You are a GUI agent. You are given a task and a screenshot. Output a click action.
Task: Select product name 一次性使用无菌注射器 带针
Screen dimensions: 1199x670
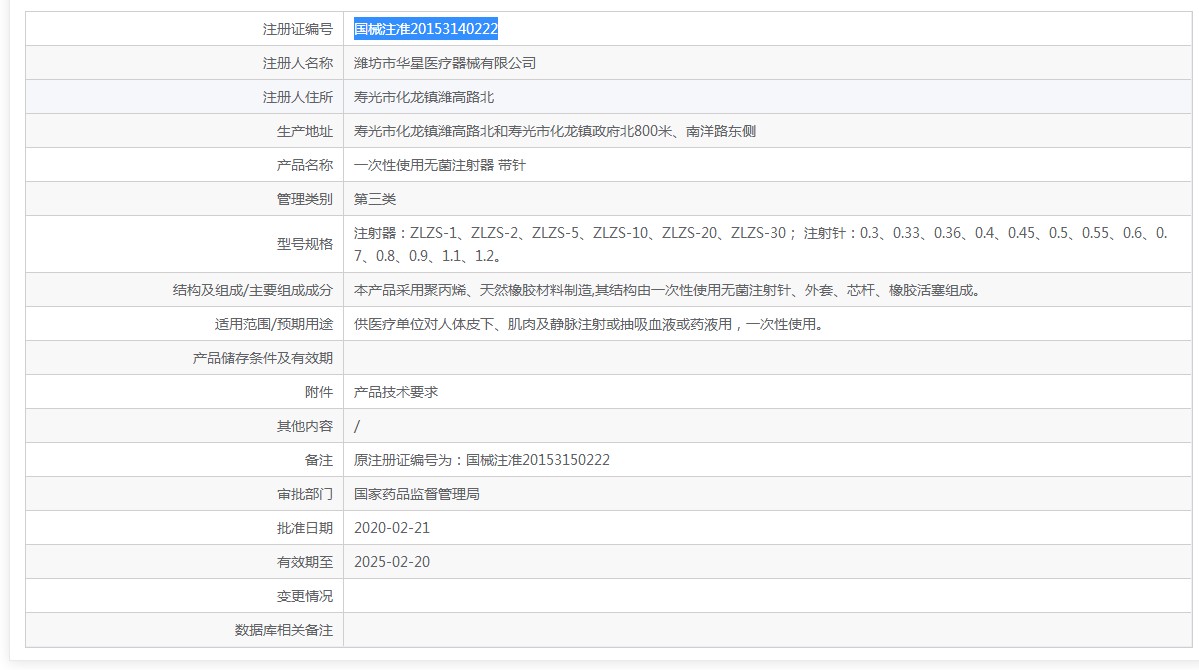440,165
